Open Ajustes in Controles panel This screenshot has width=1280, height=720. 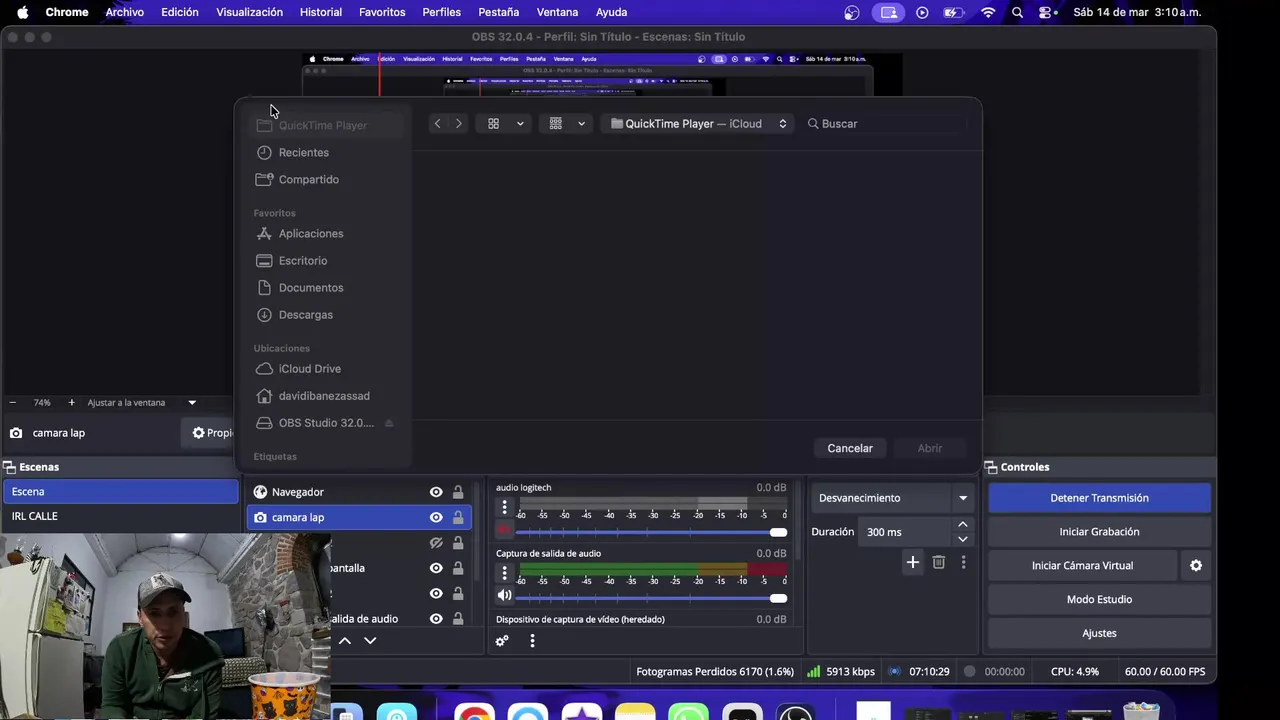1099,633
